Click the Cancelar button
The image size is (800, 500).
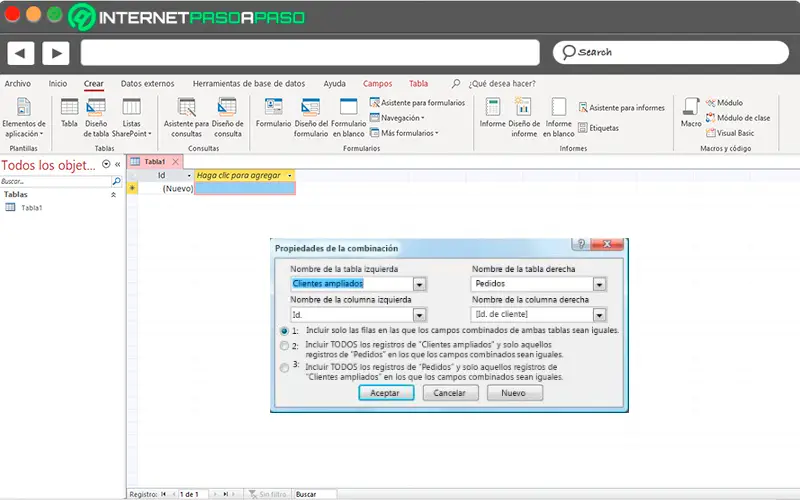(450, 393)
